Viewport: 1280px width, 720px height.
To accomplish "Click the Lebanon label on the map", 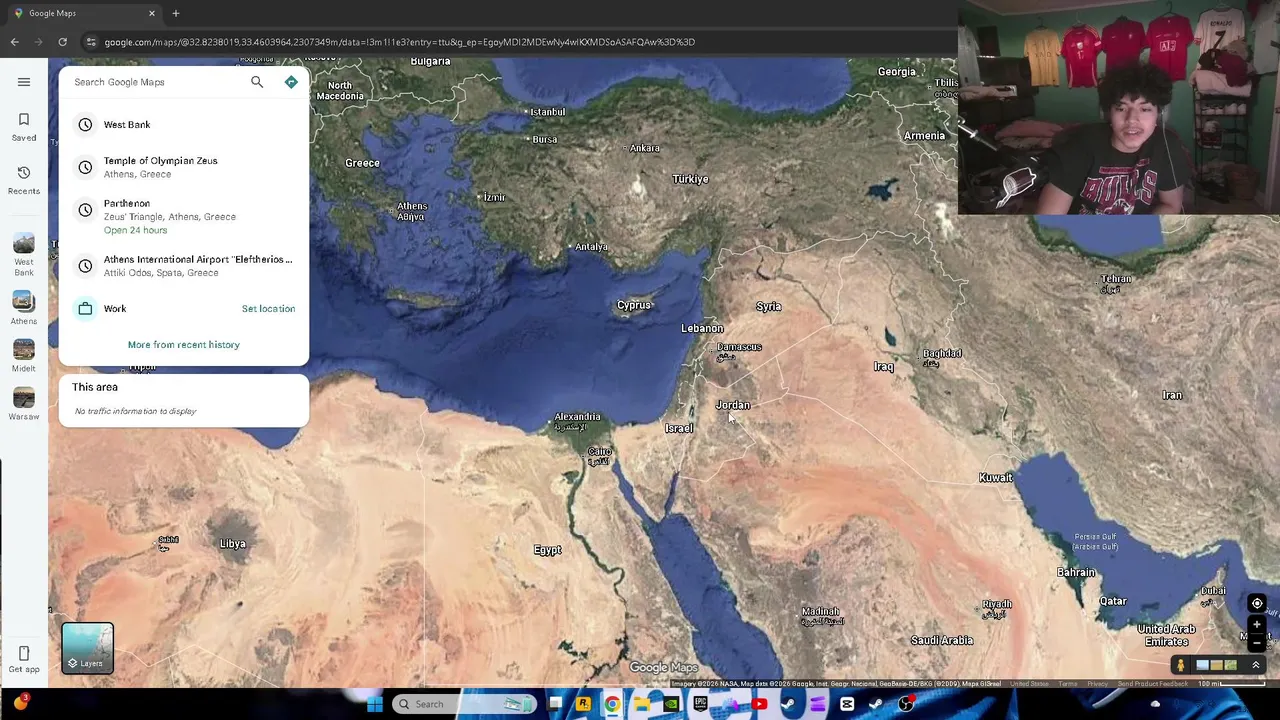I will click(x=702, y=329).
